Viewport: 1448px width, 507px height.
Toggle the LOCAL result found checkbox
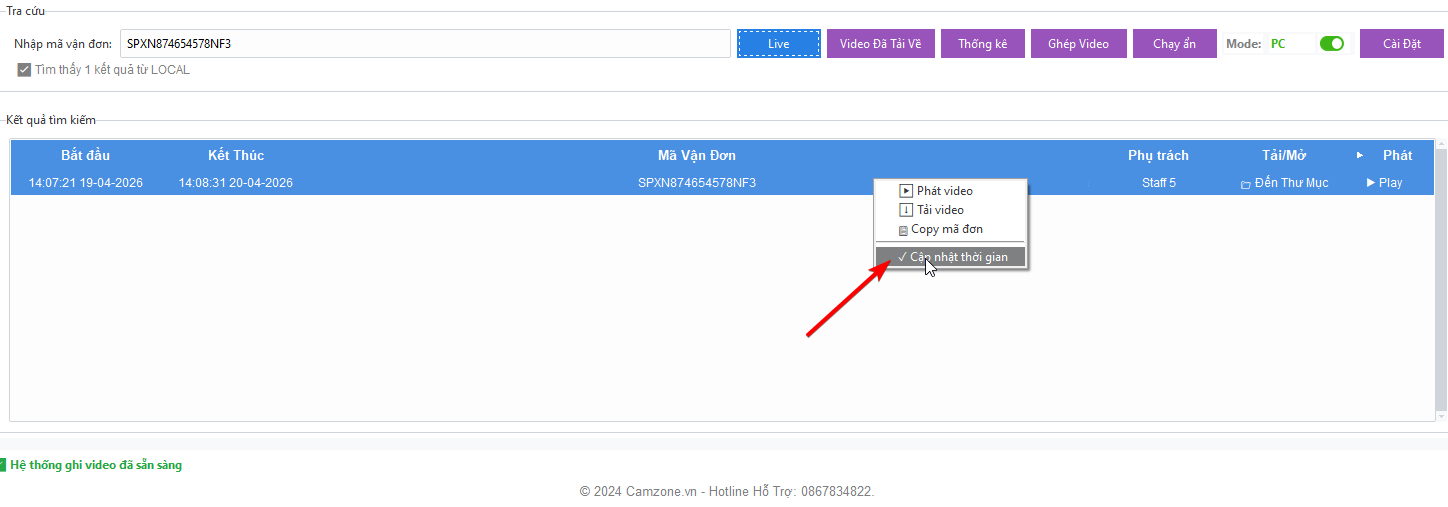pyautogui.click(x=25, y=70)
